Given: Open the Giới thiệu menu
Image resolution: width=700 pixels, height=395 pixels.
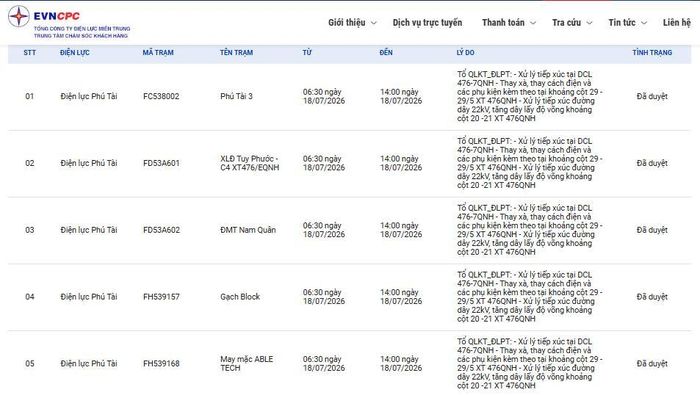Looking at the screenshot, I should tap(346, 22).
